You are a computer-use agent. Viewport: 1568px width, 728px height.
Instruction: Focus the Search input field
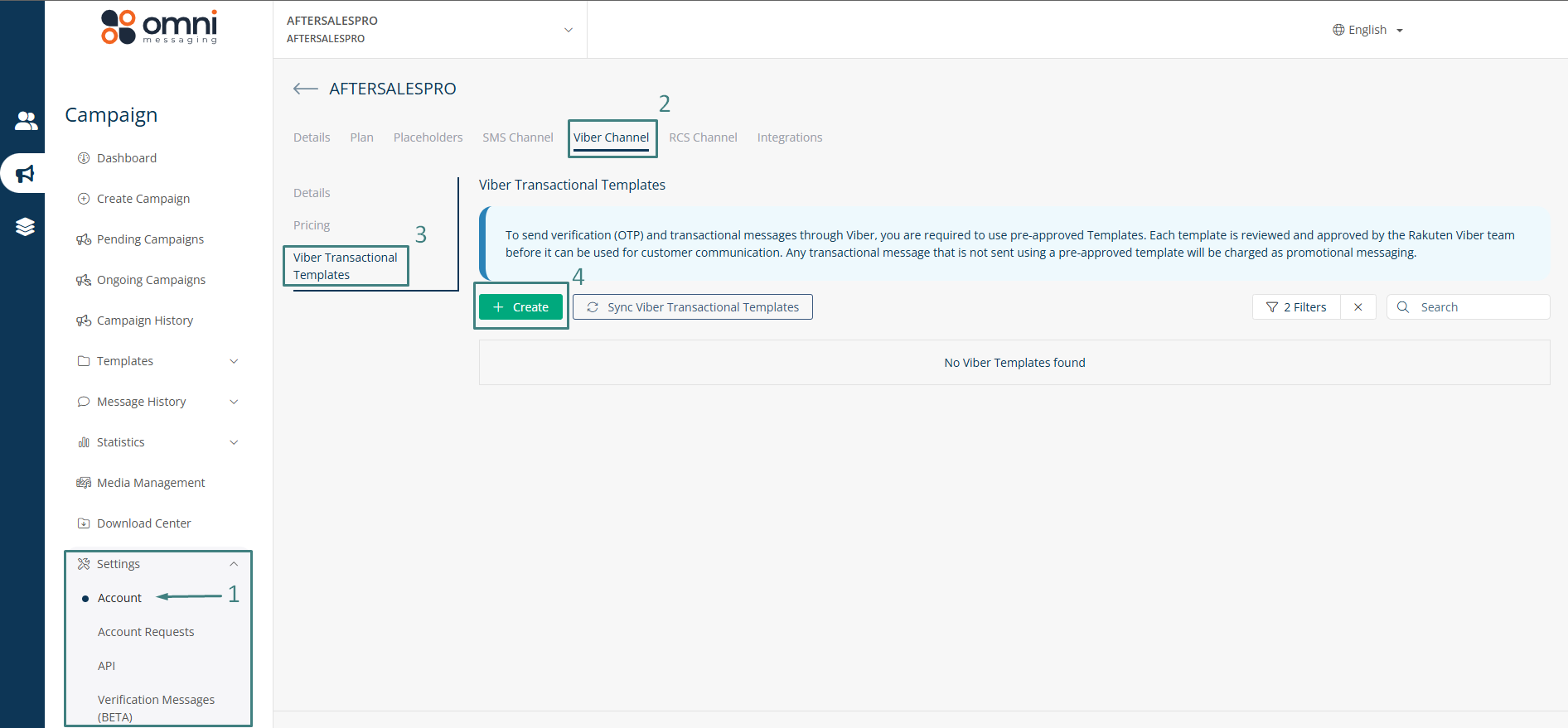[1469, 307]
